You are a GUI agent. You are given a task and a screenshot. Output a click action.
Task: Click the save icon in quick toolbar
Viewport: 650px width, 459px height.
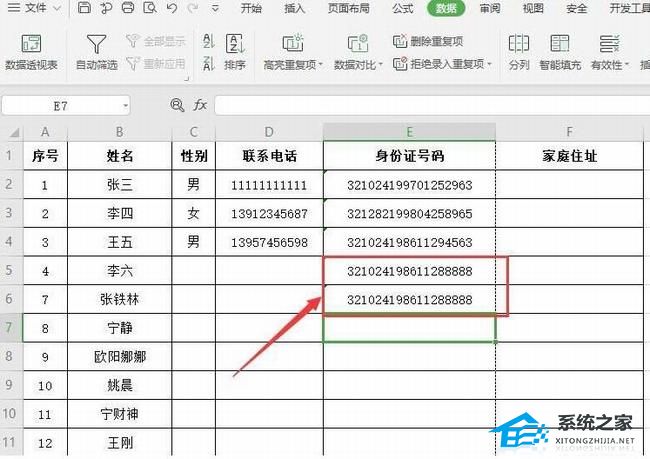[x=84, y=7]
